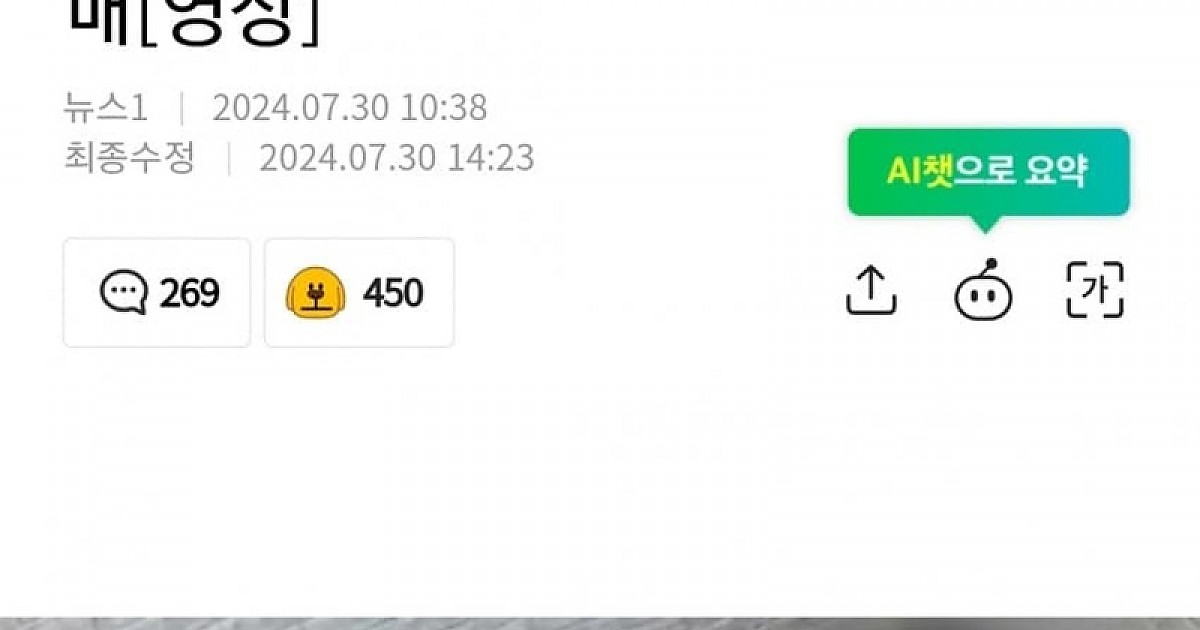
Task: Open the 450 reactions button
Action: point(359,293)
